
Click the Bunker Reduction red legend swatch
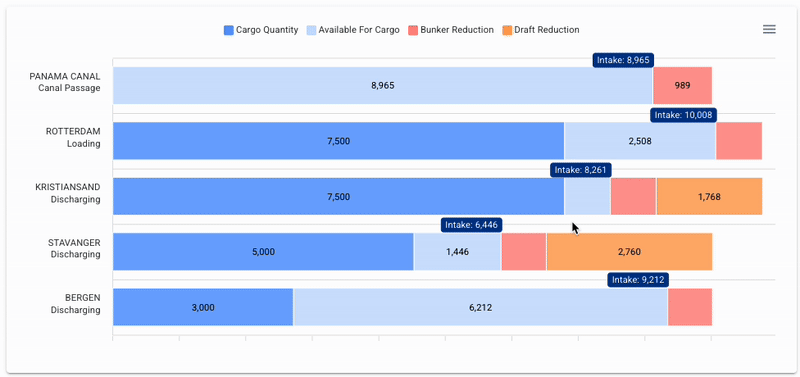[413, 30]
